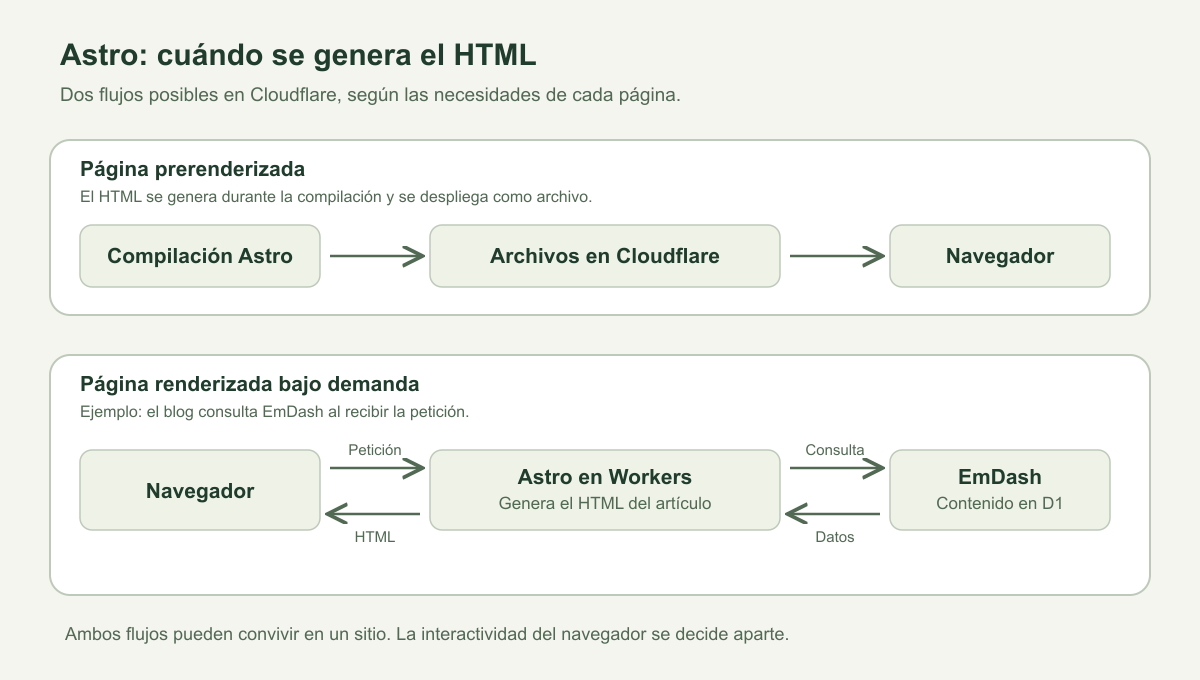Click the 'Consulta' arrow label
Image resolution: width=1200 pixels, height=680 pixels.
coord(835,450)
